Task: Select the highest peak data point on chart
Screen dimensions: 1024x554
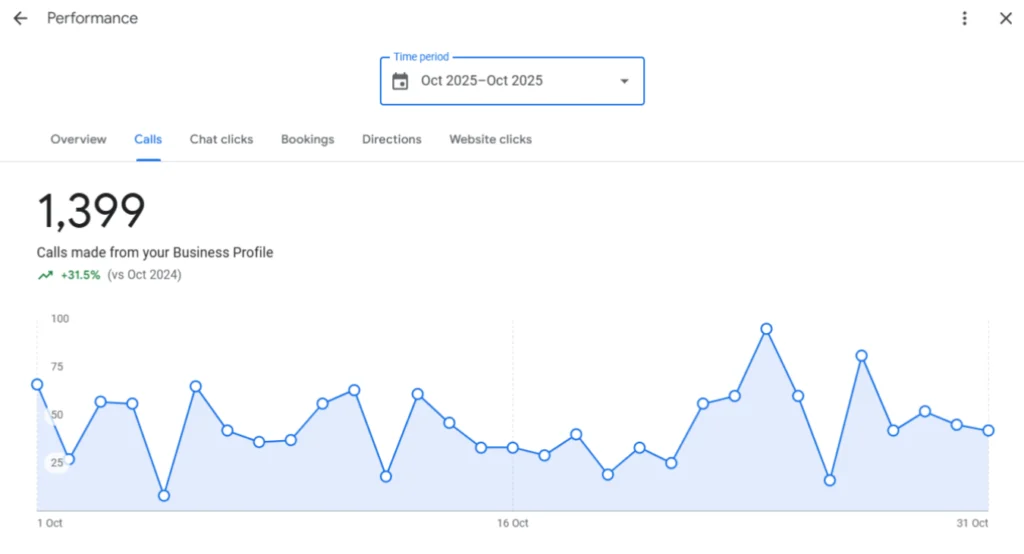Action: click(766, 329)
